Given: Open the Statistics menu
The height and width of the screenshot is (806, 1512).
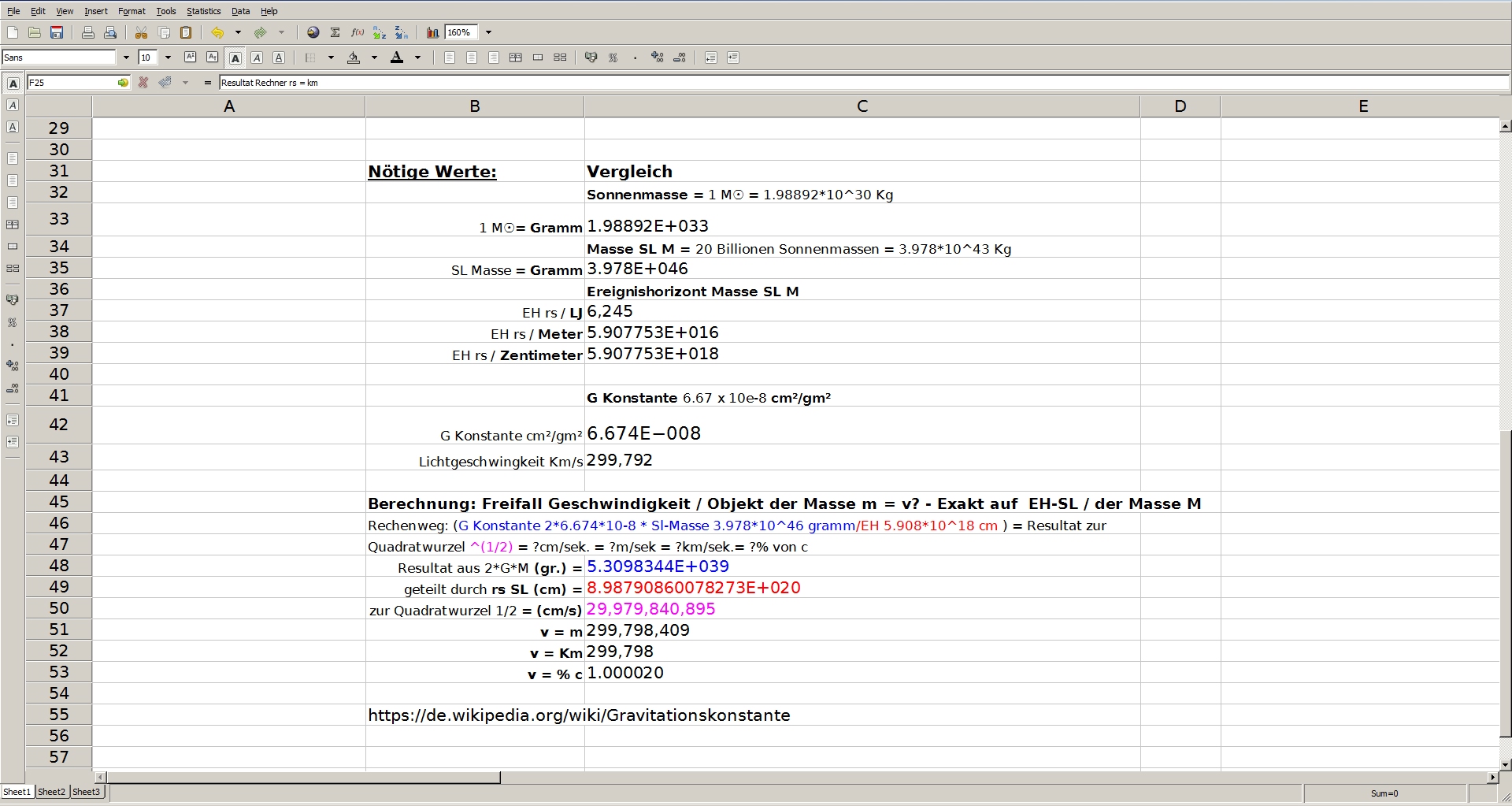Looking at the screenshot, I should [x=203, y=11].
